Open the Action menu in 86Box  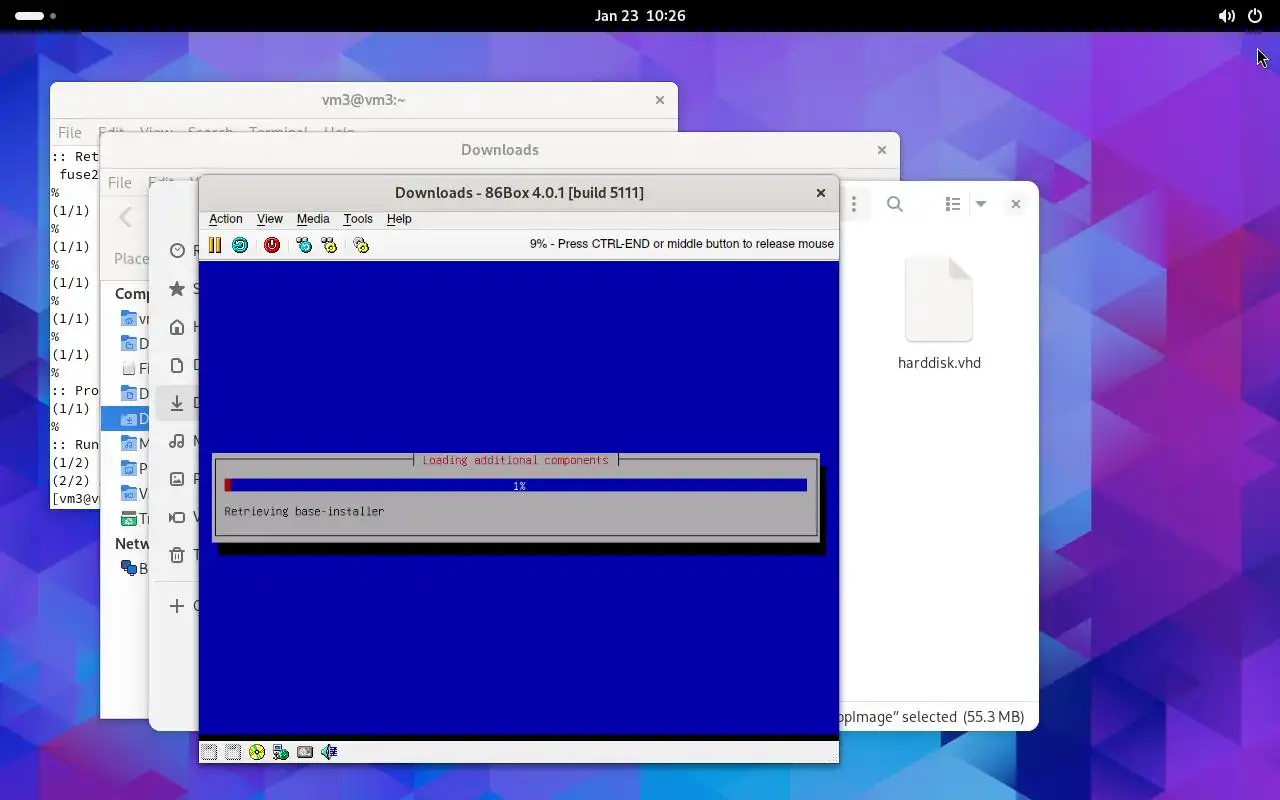pyautogui.click(x=226, y=219)
